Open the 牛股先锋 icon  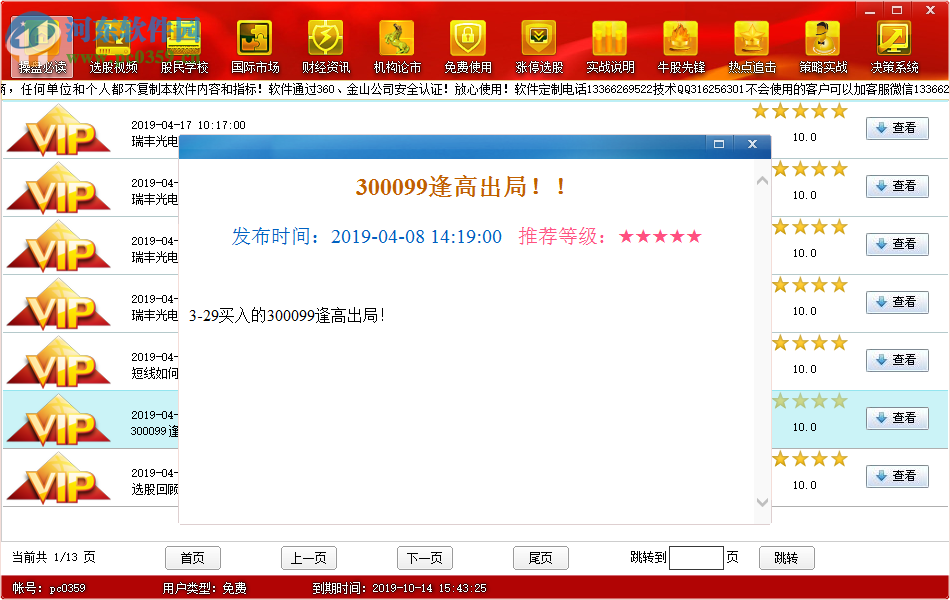point(680,45)
